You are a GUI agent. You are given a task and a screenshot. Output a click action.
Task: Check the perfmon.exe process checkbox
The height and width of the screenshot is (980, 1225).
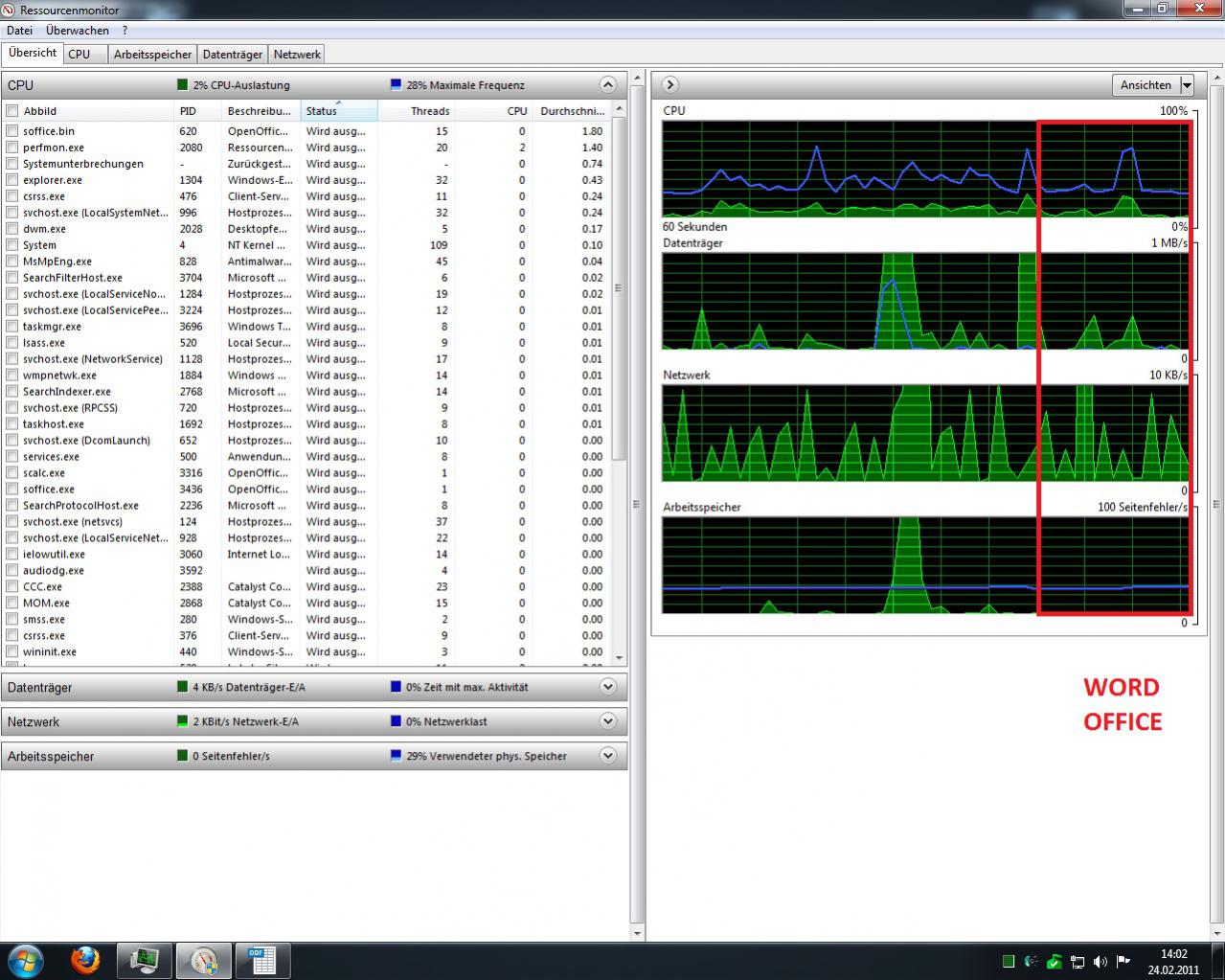(12, 148)
